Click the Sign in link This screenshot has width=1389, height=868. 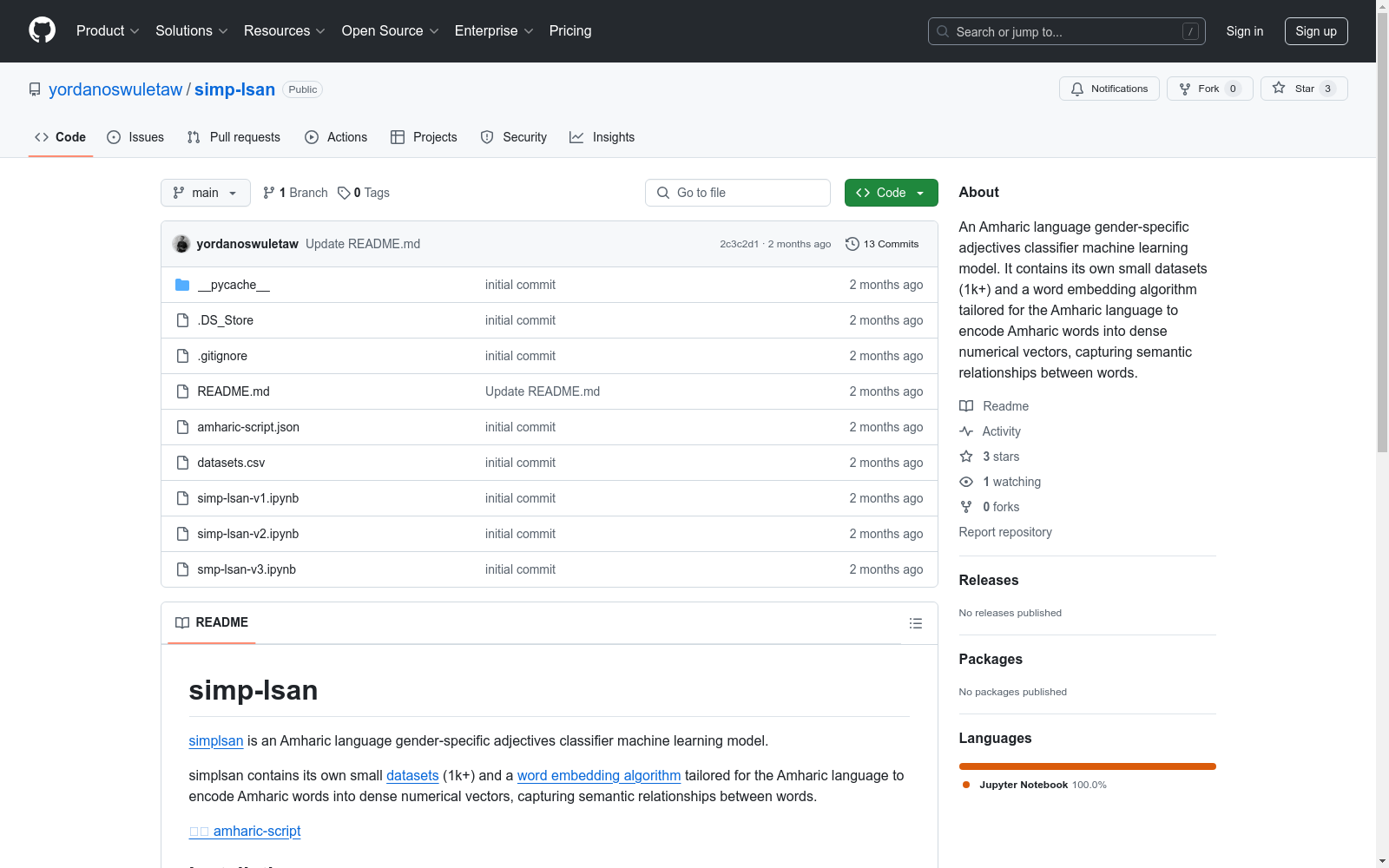click(x=1245, y=31)
